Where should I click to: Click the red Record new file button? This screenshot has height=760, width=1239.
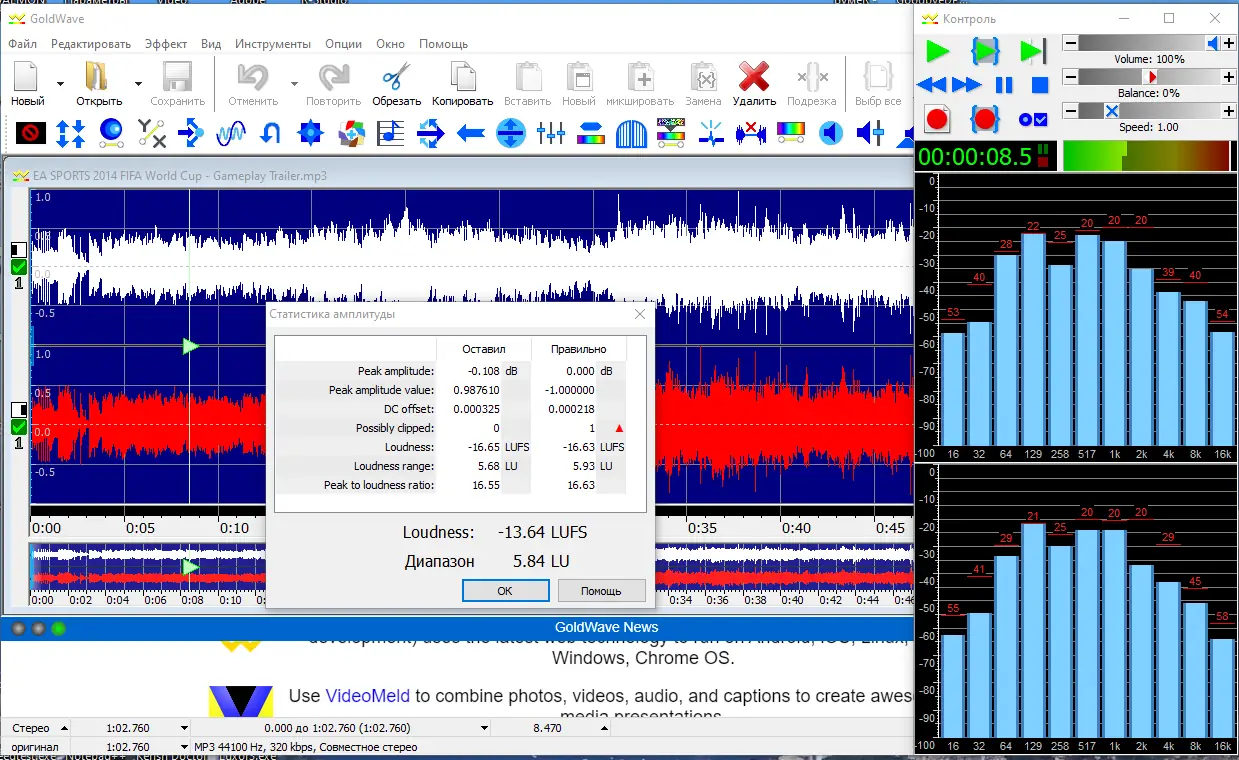936,119
